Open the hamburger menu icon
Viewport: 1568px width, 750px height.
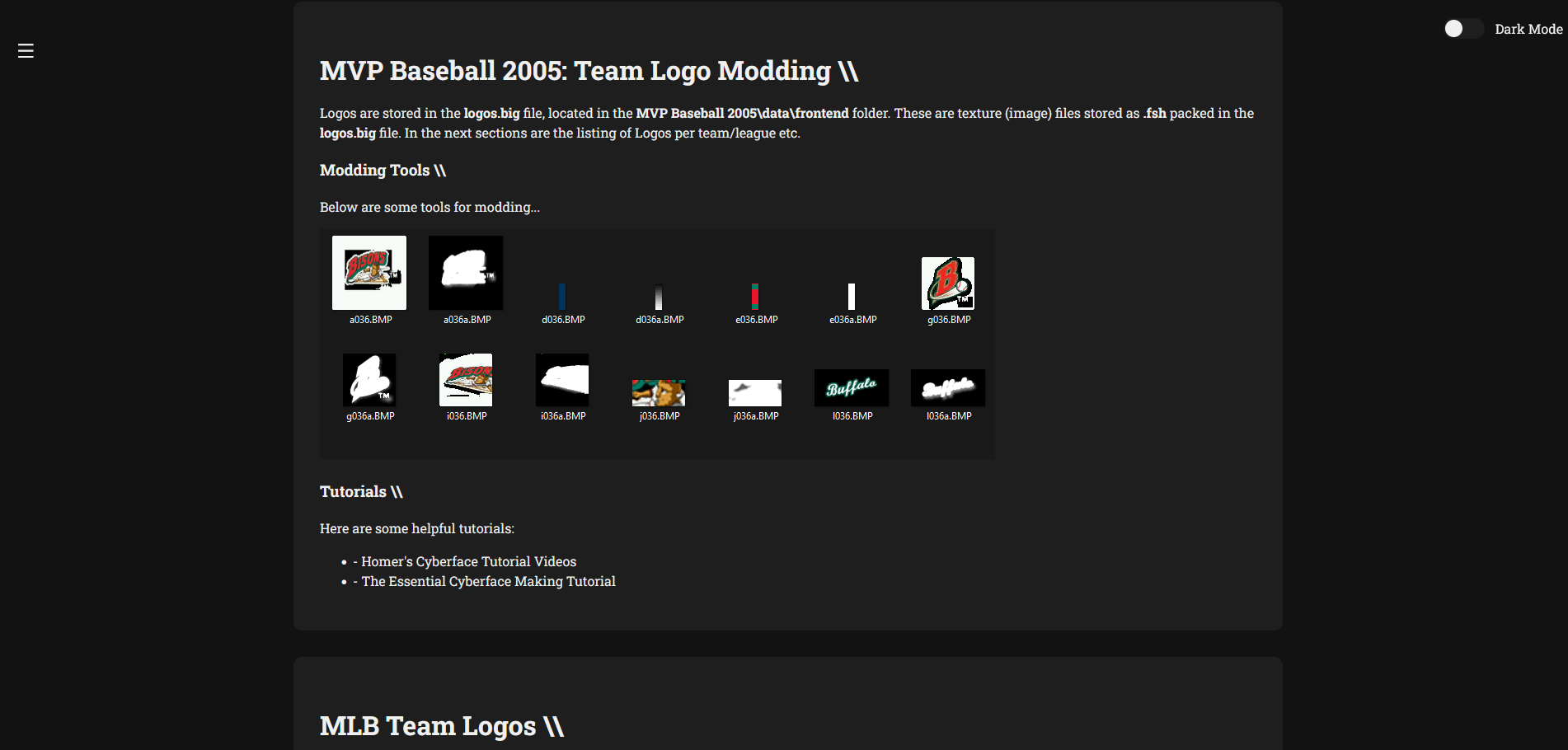coord(26,51)
